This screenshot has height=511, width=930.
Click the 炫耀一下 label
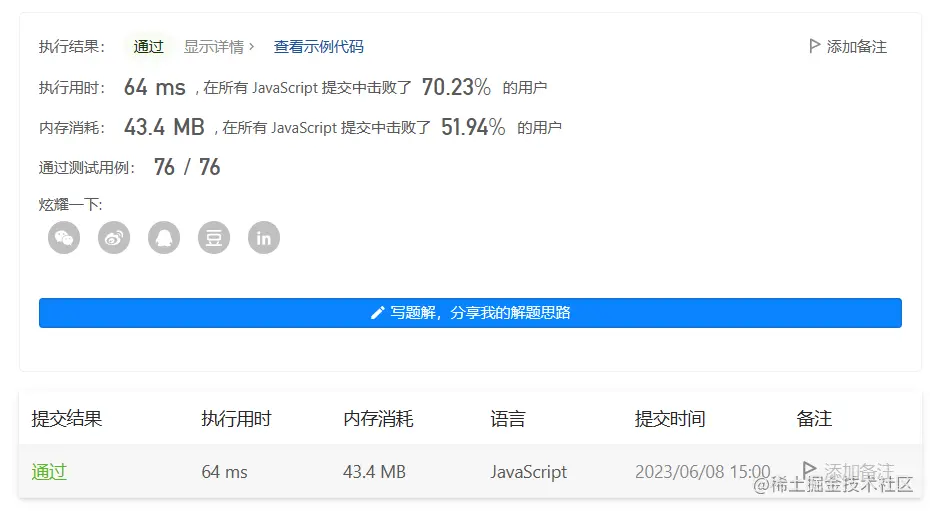(71, 205)
